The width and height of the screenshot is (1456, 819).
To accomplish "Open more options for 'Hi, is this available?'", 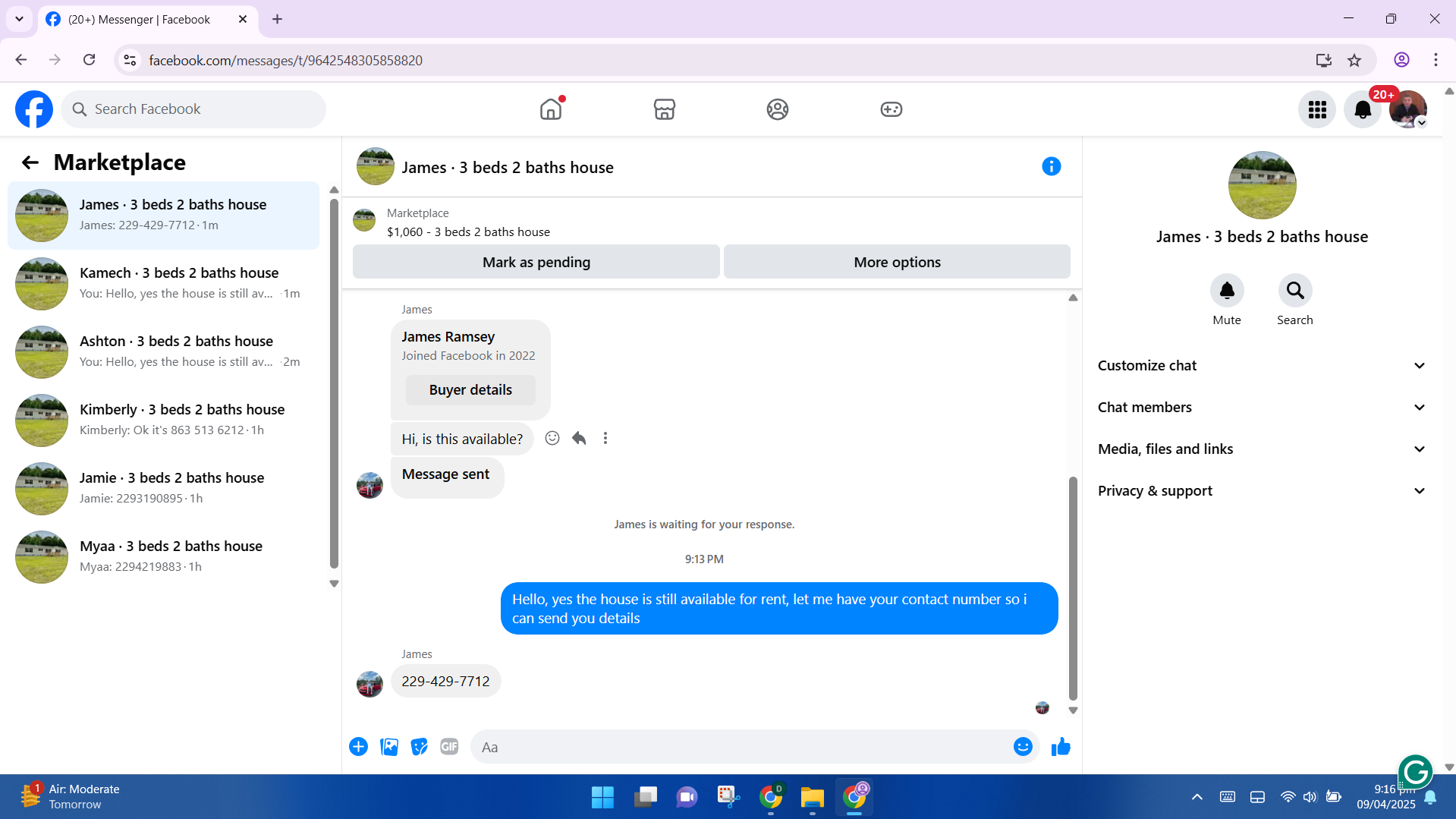I will coord(605,438).
